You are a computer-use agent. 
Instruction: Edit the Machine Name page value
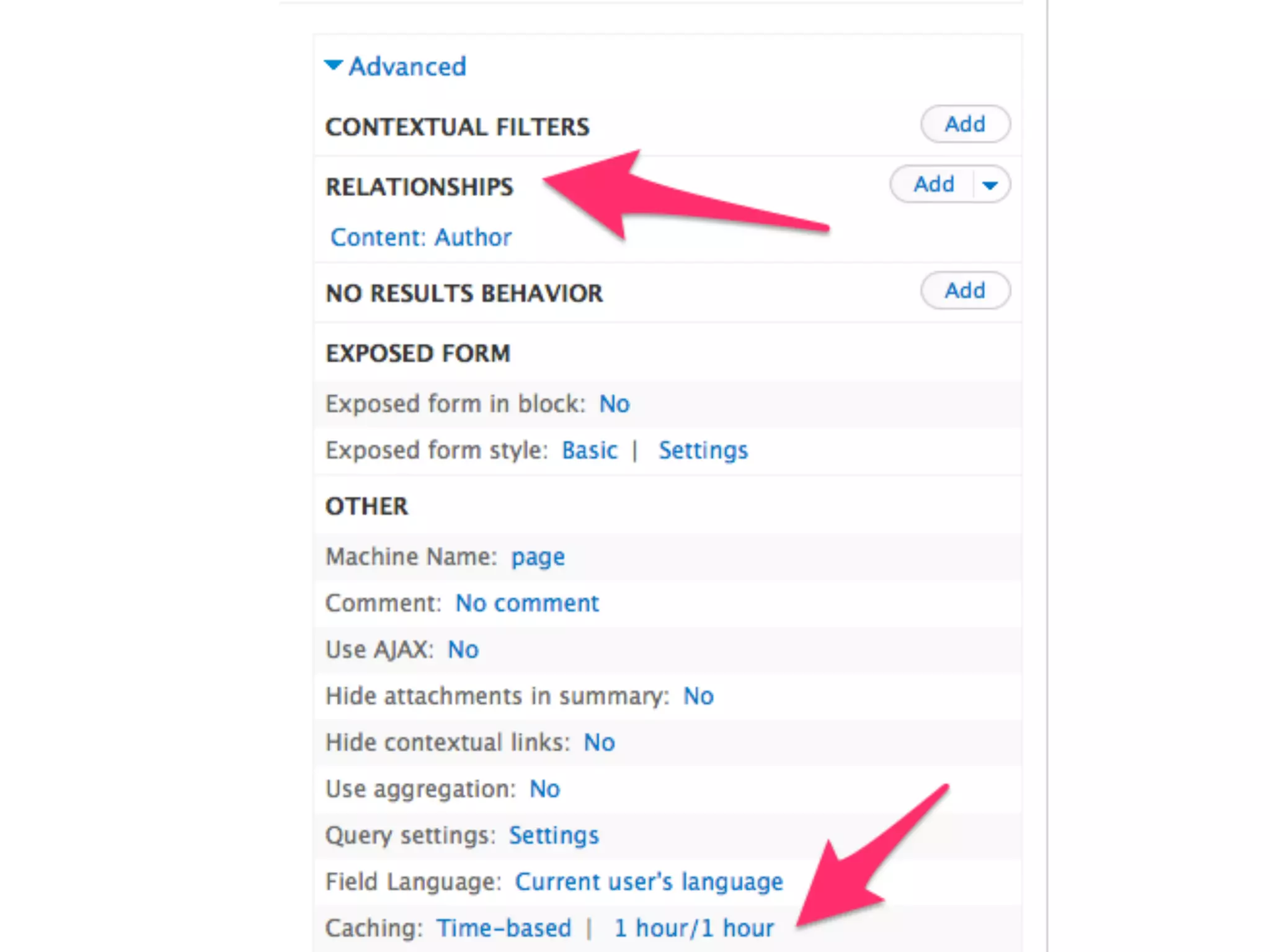tap(538, 557)
